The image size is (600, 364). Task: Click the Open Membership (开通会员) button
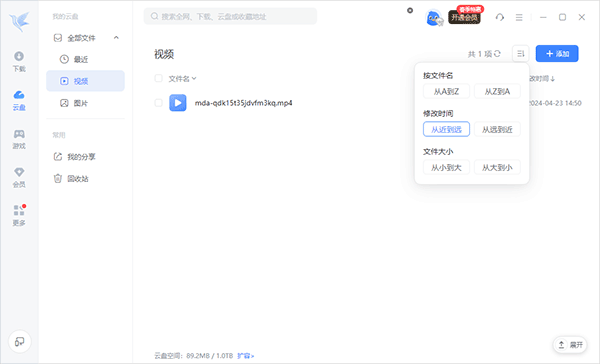tap(464, 18)
